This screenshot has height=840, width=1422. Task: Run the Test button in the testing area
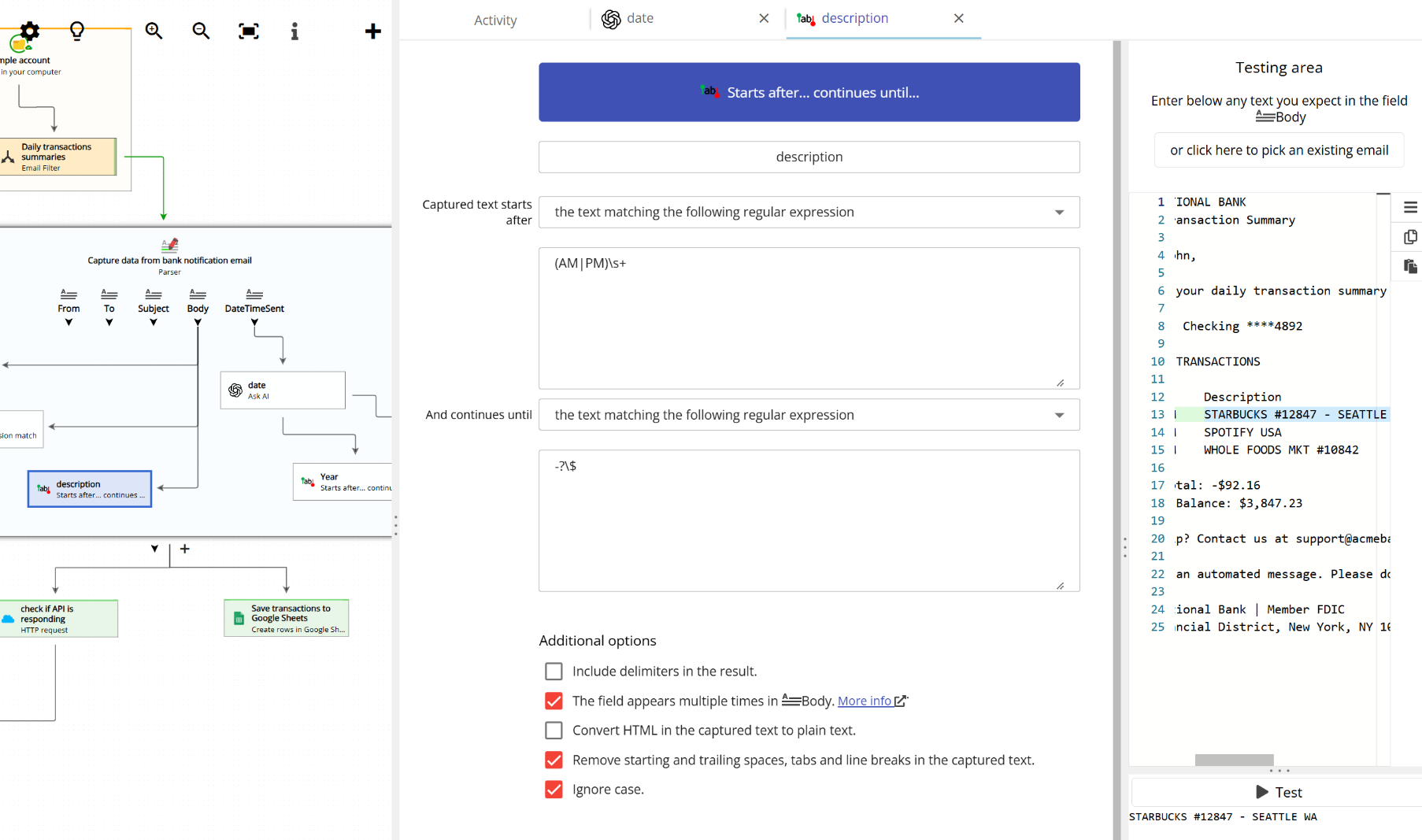[1279, 792]
